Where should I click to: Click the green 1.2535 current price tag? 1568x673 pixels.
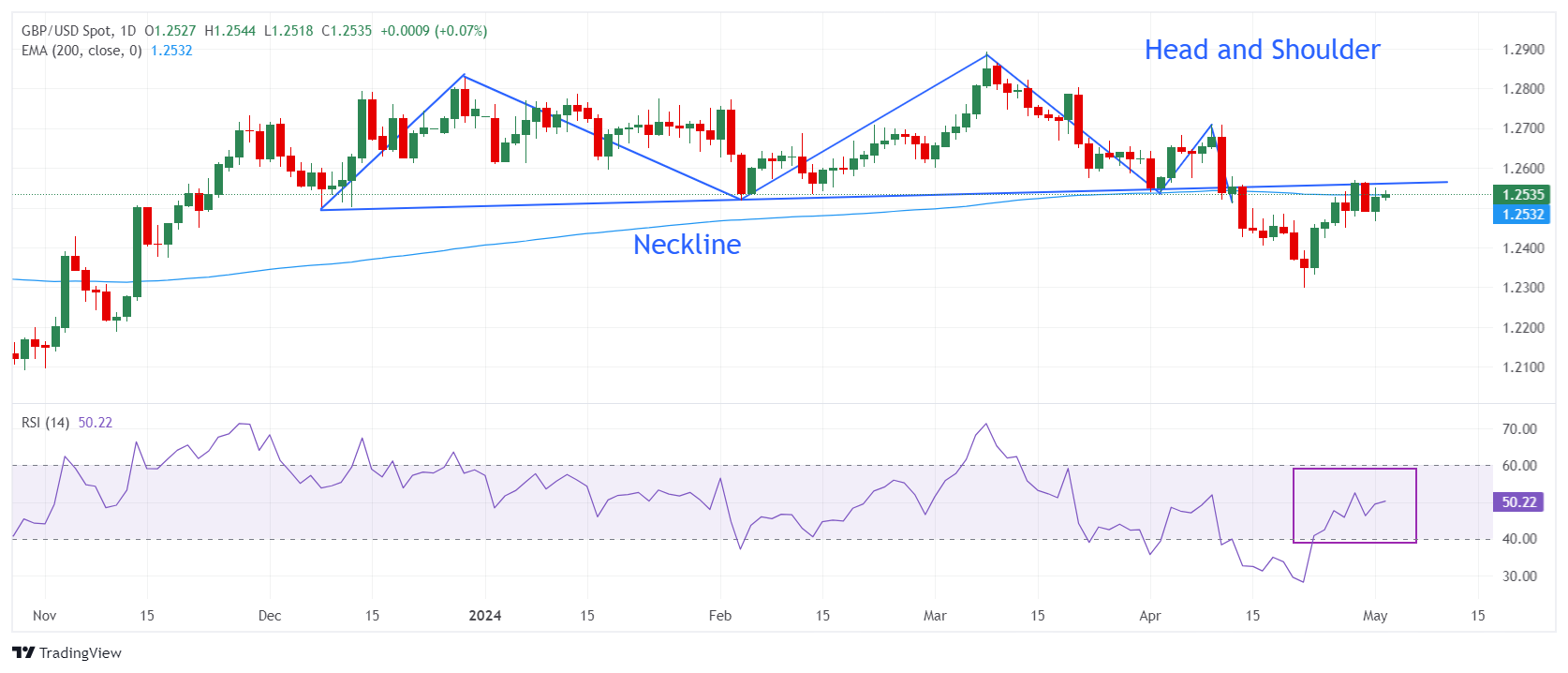(1522, 195)
